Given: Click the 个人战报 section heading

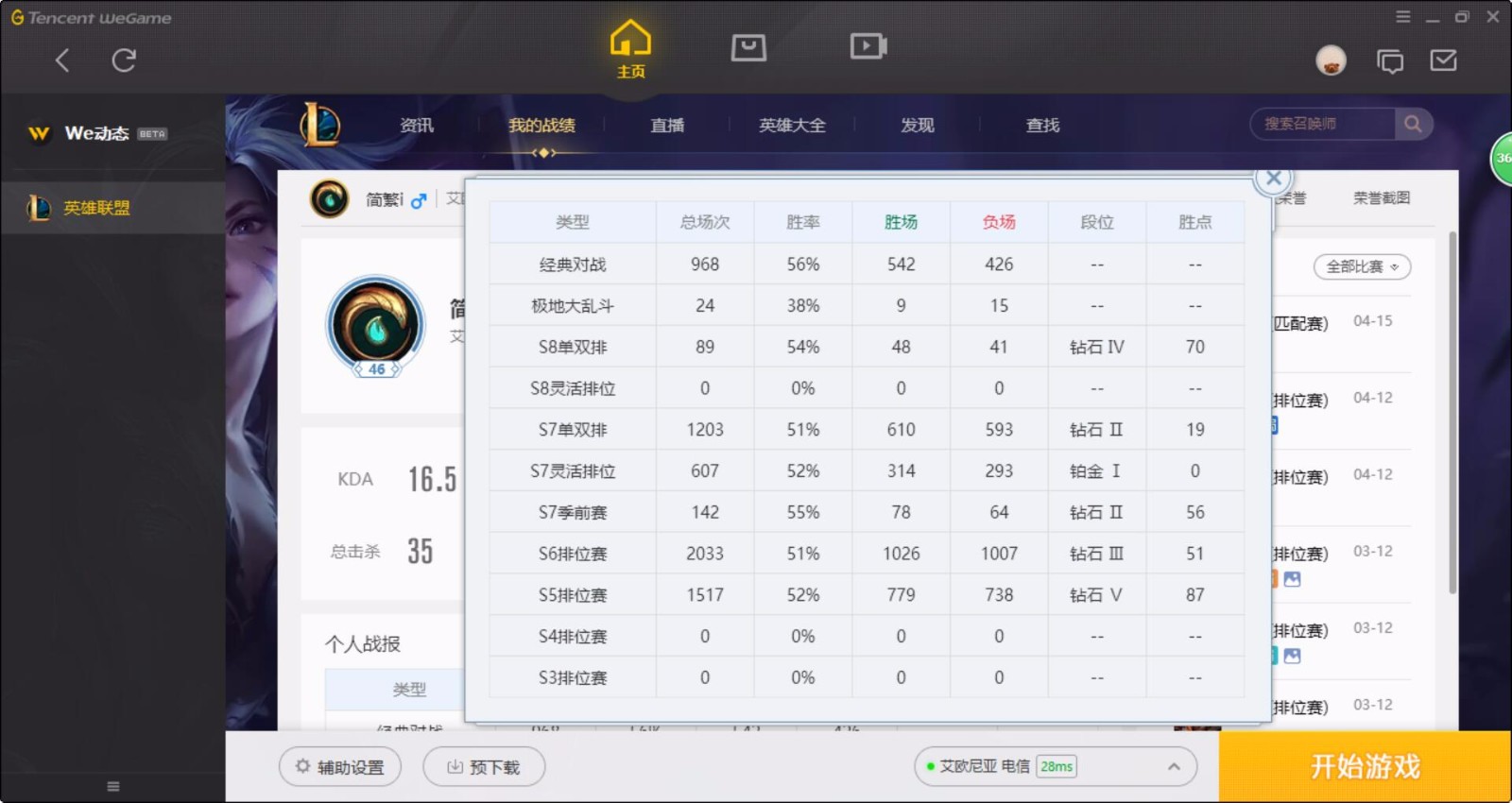Looking at the screenshot, I should [363, 644].
